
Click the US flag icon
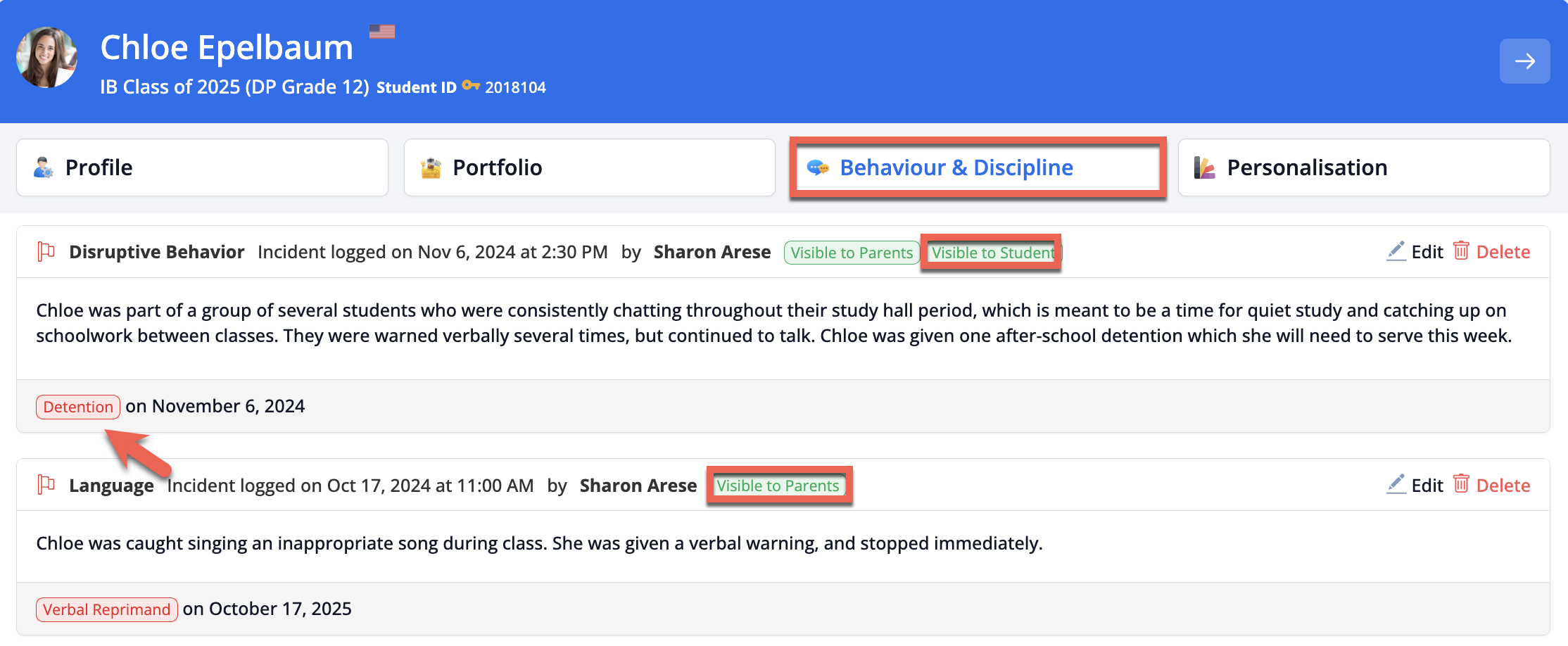pos(381,32)
